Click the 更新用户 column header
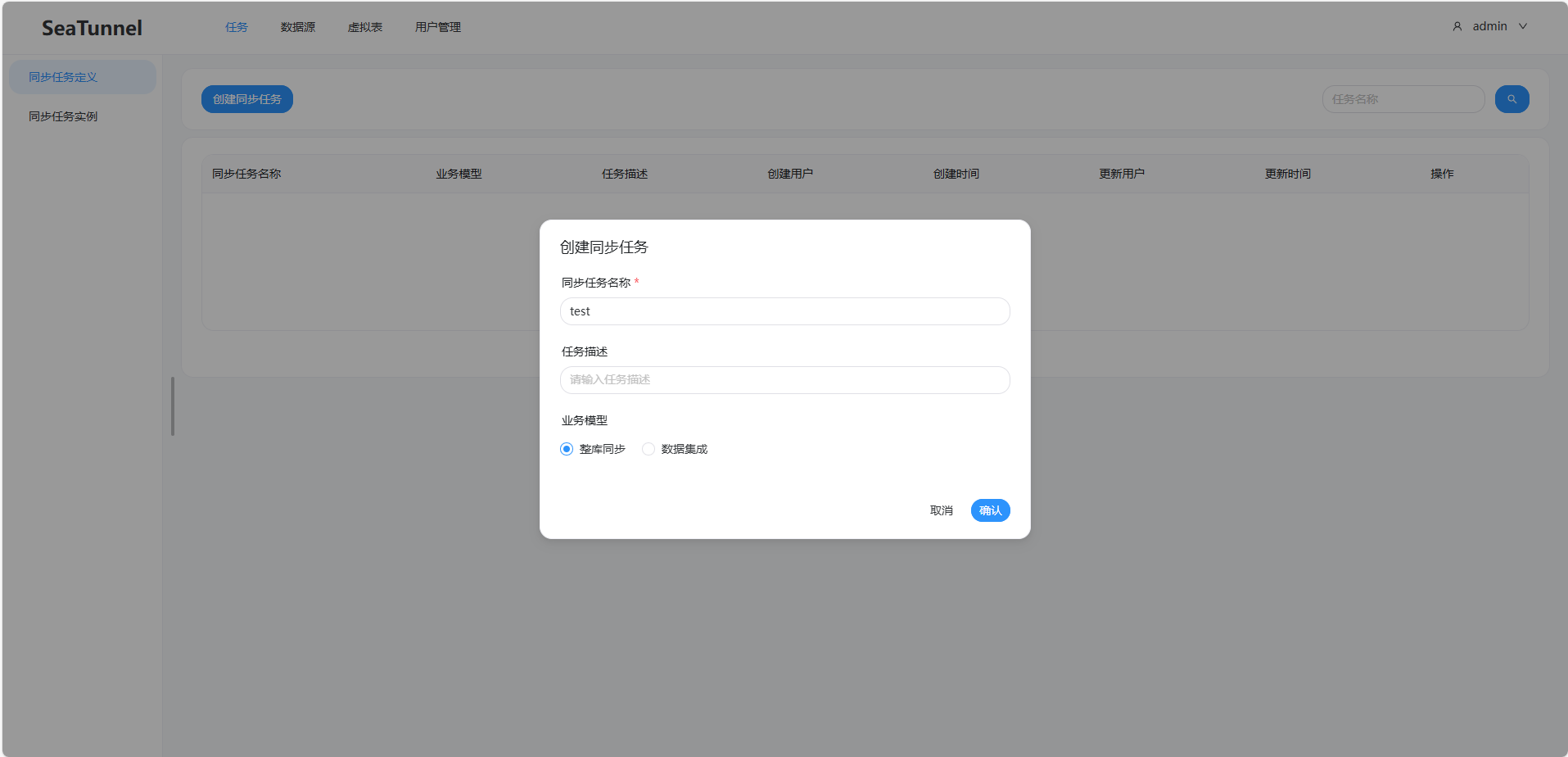The height and width of the screenshot is (757, 1568). coord(1122,174)
